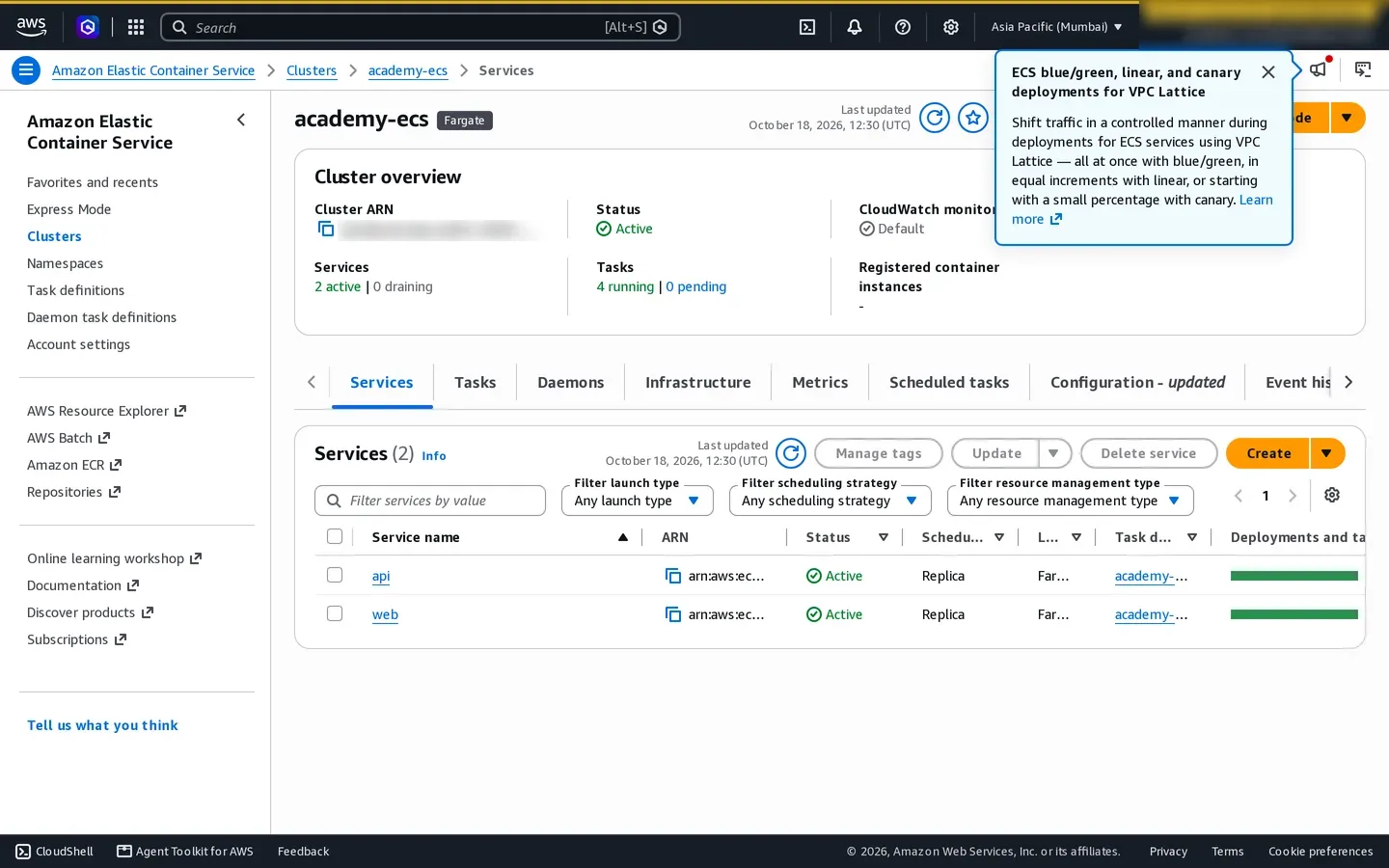This screenshot has width=1389, height=868.
Task: Copy ARN of the web service
Action: point(673,614)
